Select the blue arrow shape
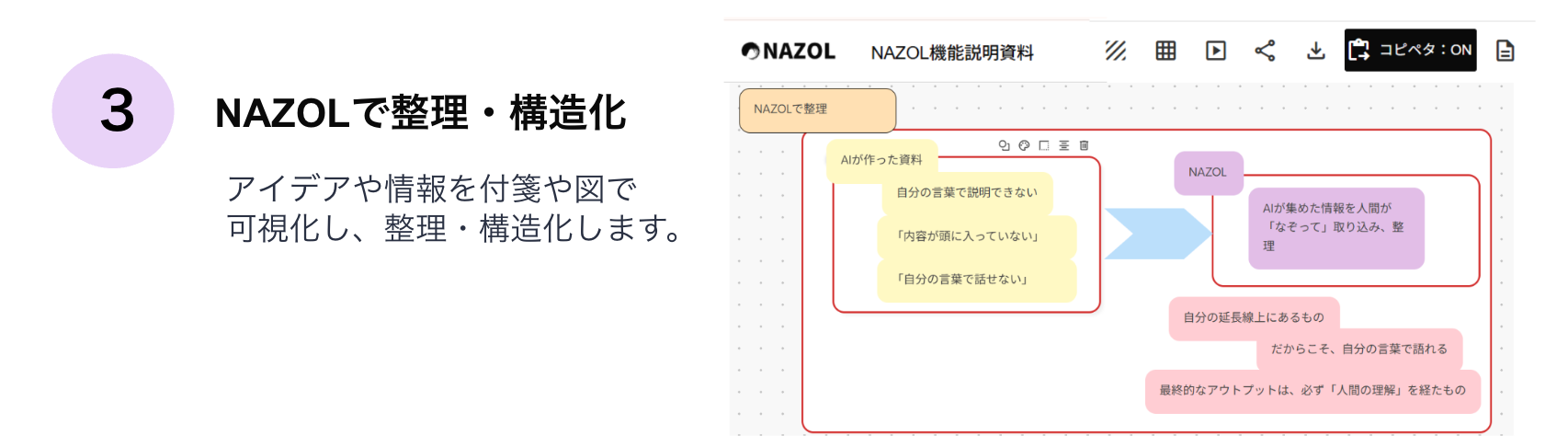The image size is (1568, 447). pyautogui.click(x=1158, y=234)
